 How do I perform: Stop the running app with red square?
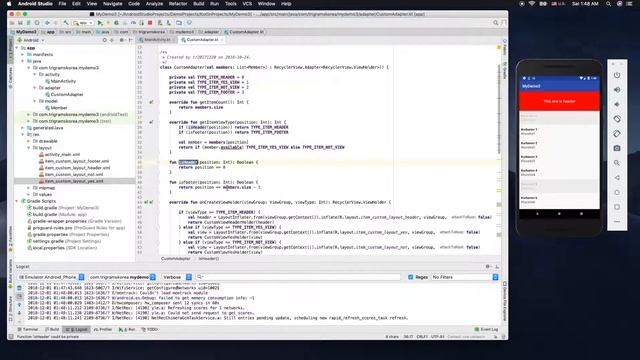coord(150,23)
